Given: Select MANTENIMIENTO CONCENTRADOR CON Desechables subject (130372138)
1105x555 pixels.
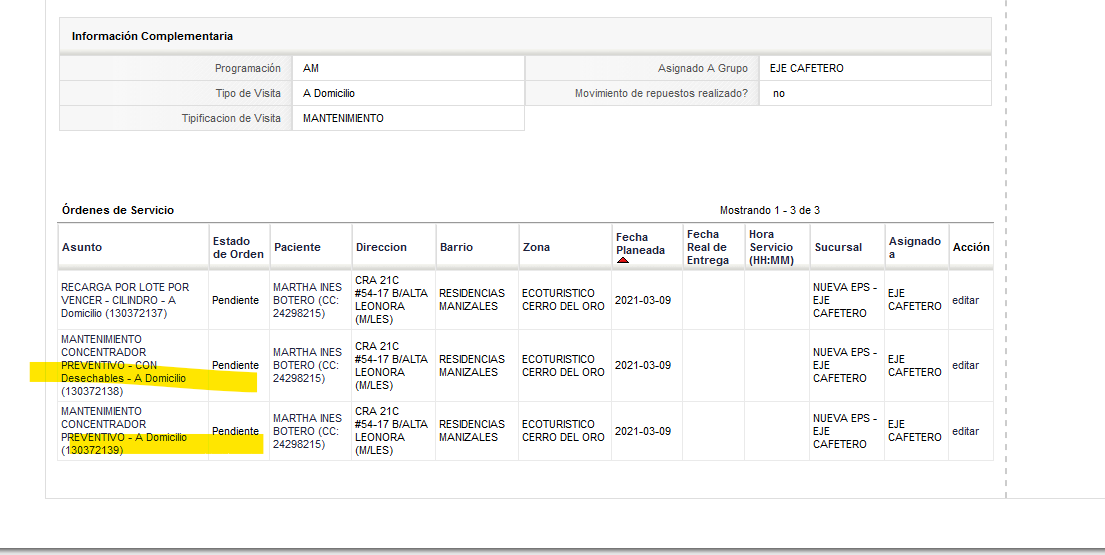Looking at the screenshot, I should pos(123,366).
